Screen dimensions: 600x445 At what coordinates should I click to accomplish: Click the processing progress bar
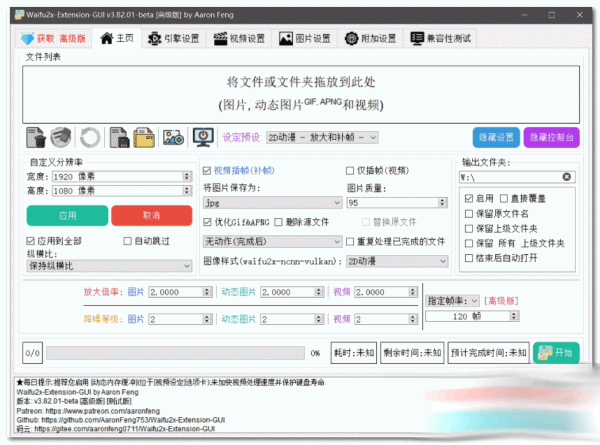click(175, 353)
